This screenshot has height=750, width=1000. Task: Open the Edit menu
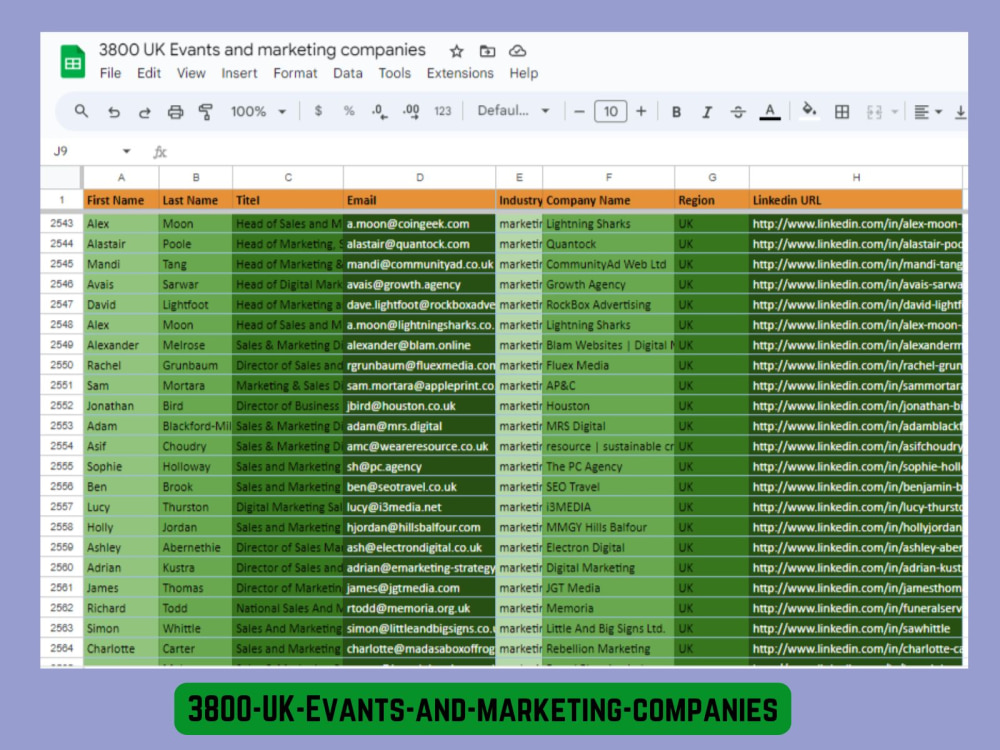[149, 73]
